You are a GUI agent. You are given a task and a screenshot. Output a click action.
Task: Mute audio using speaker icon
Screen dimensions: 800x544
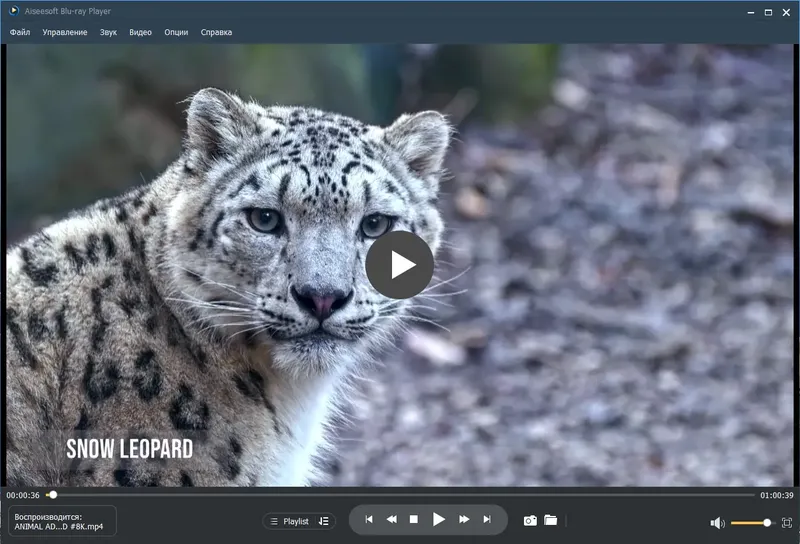(717, 523)
